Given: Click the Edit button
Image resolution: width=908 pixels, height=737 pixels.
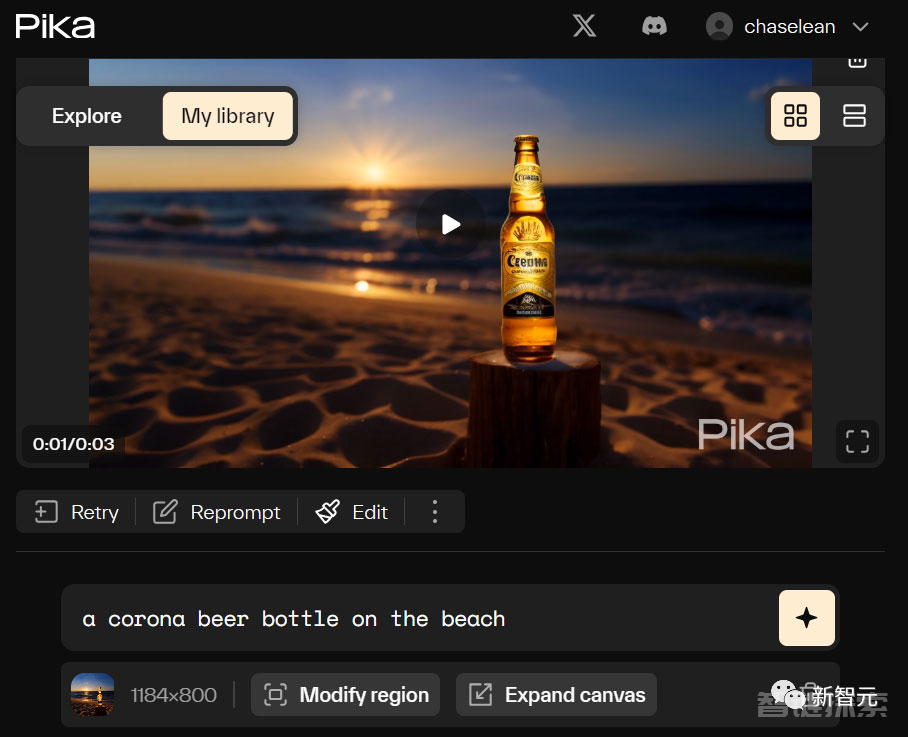Looking at the screenshot, I should [352, 512].
